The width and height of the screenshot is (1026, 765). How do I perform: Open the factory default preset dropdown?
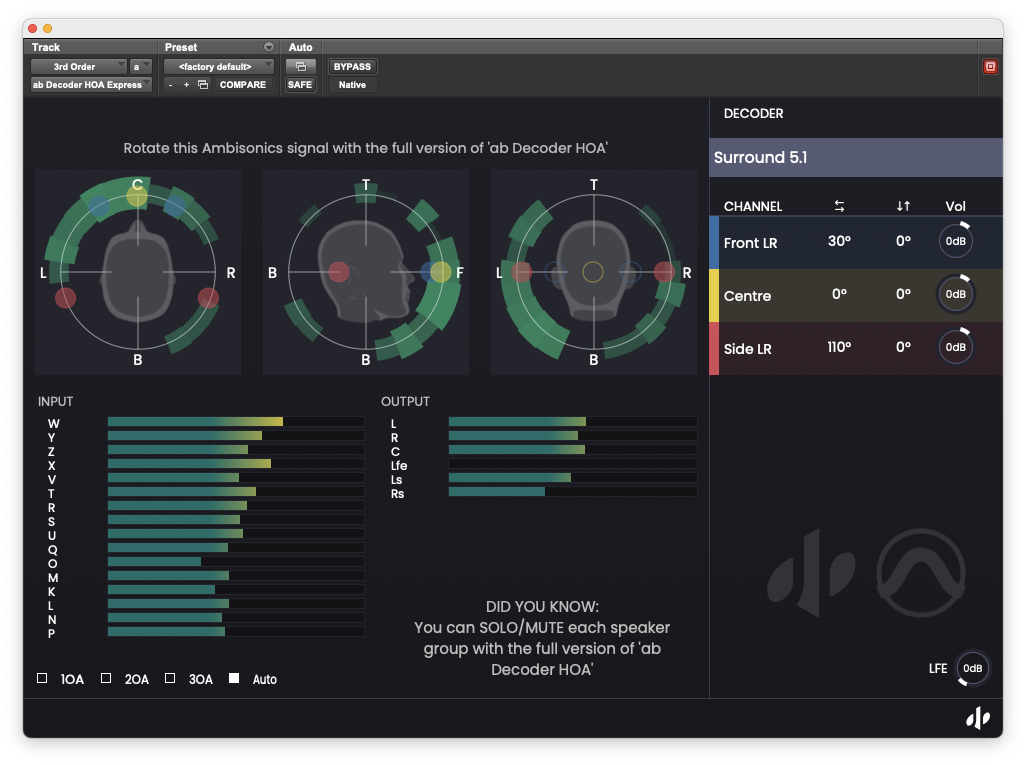[219, 67]
